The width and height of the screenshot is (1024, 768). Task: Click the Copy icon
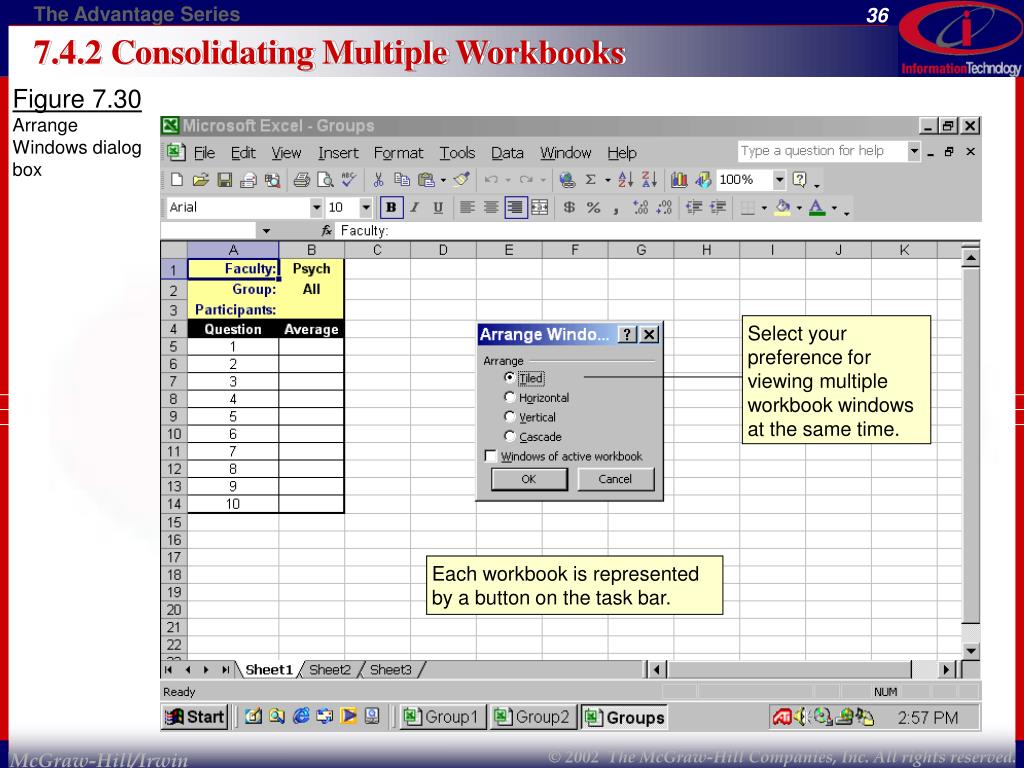402,180
